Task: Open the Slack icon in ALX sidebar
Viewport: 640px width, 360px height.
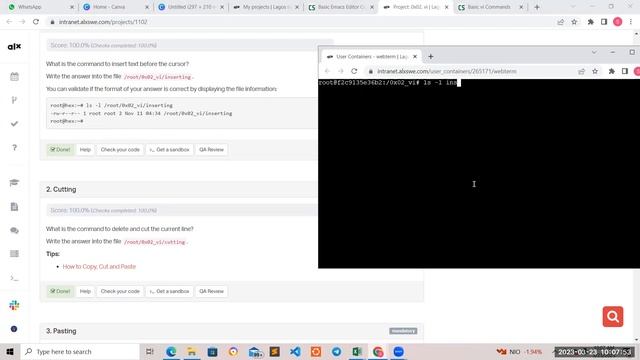Action: [14, 305]
